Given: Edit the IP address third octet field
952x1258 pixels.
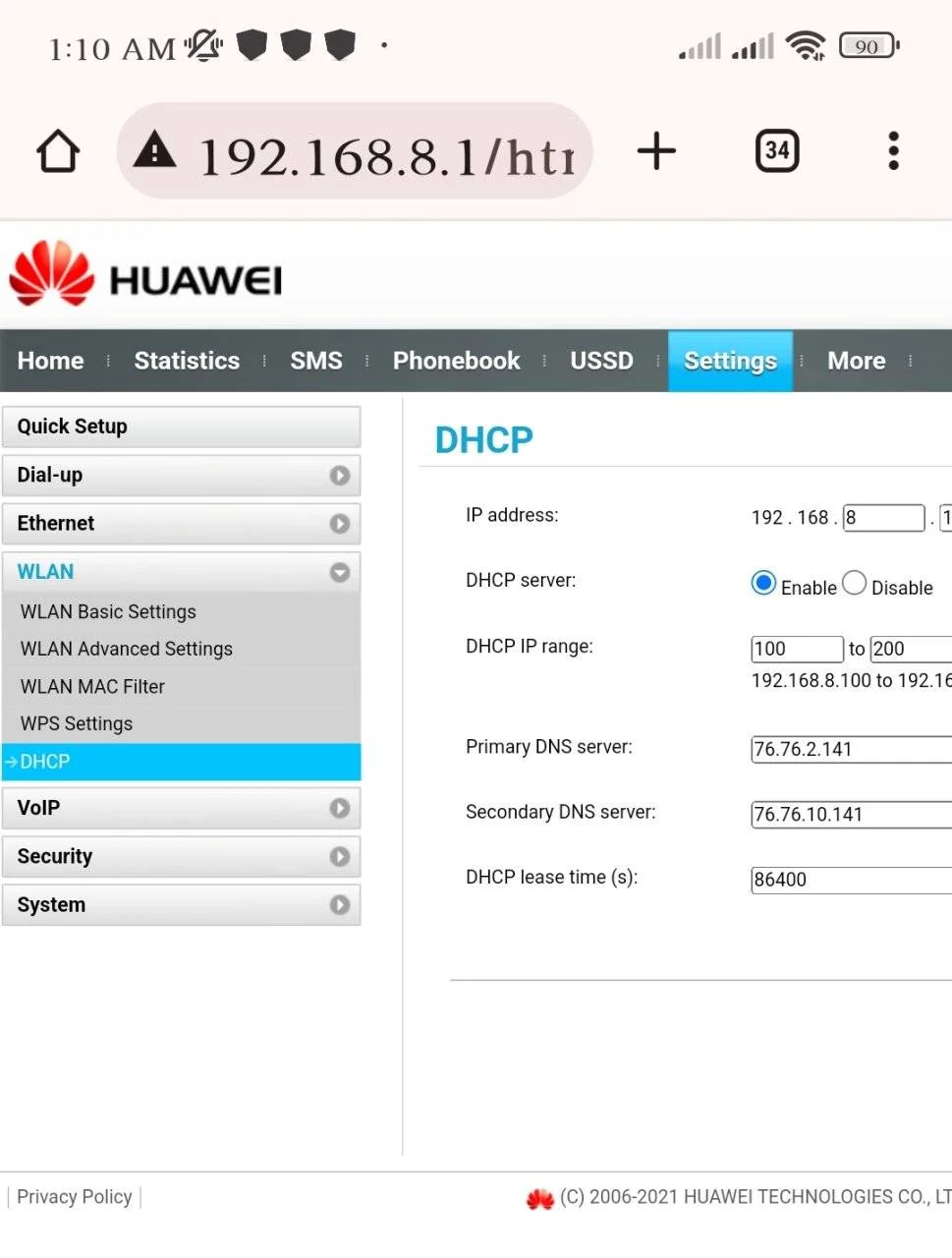Looking at the screenshot, I should point(884,518).
